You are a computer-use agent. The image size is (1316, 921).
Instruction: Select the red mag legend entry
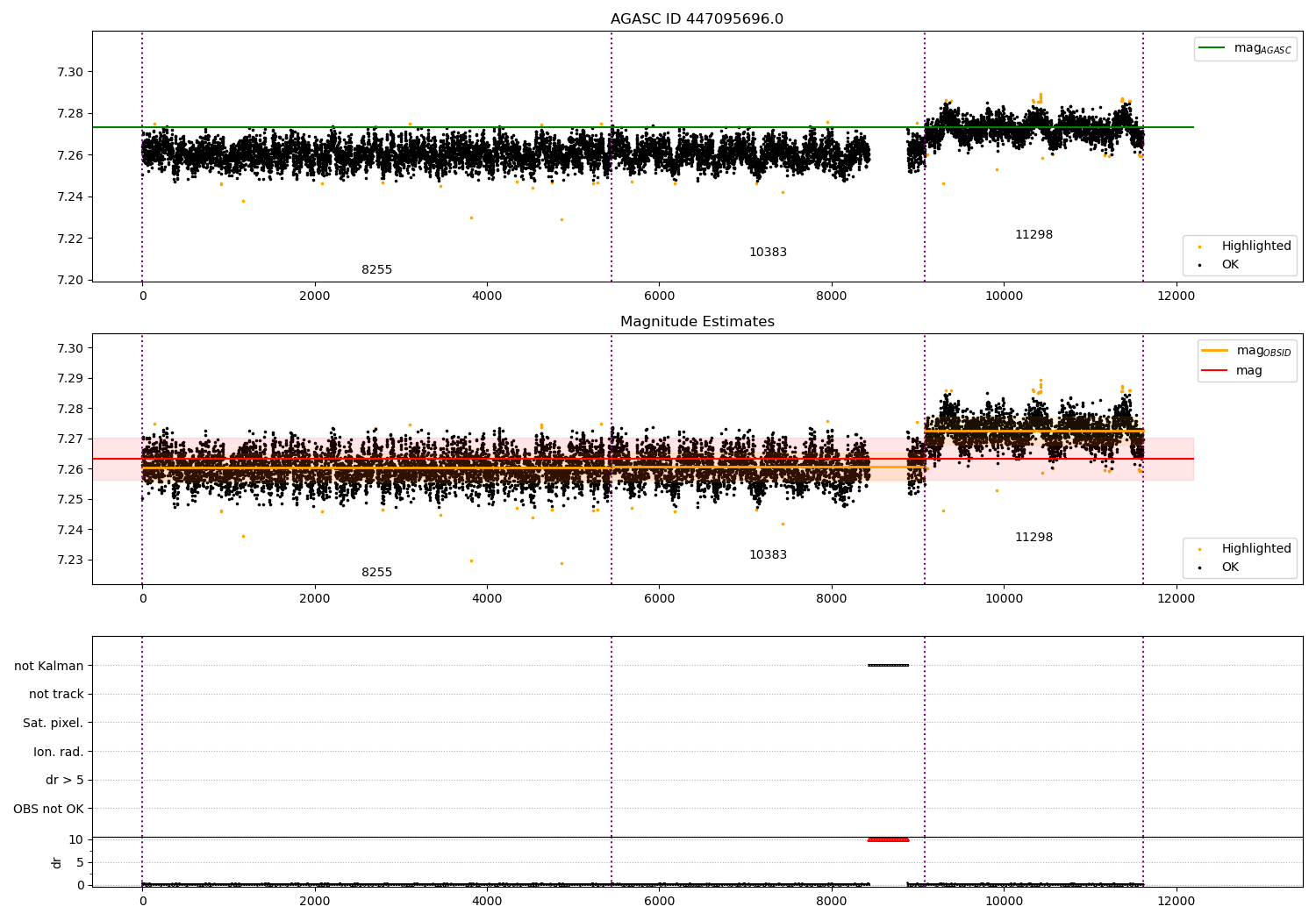point(1232,370)
